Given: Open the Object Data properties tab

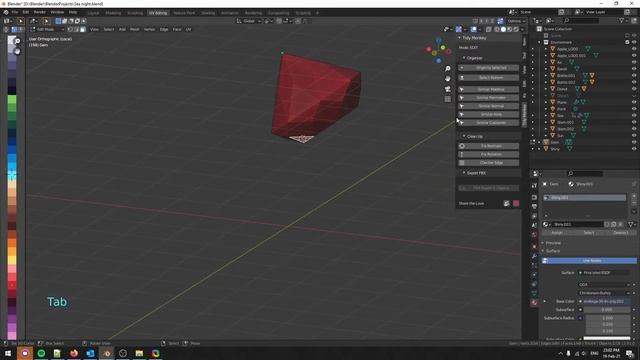Looking at the screenshot, I should click(534, 293).
